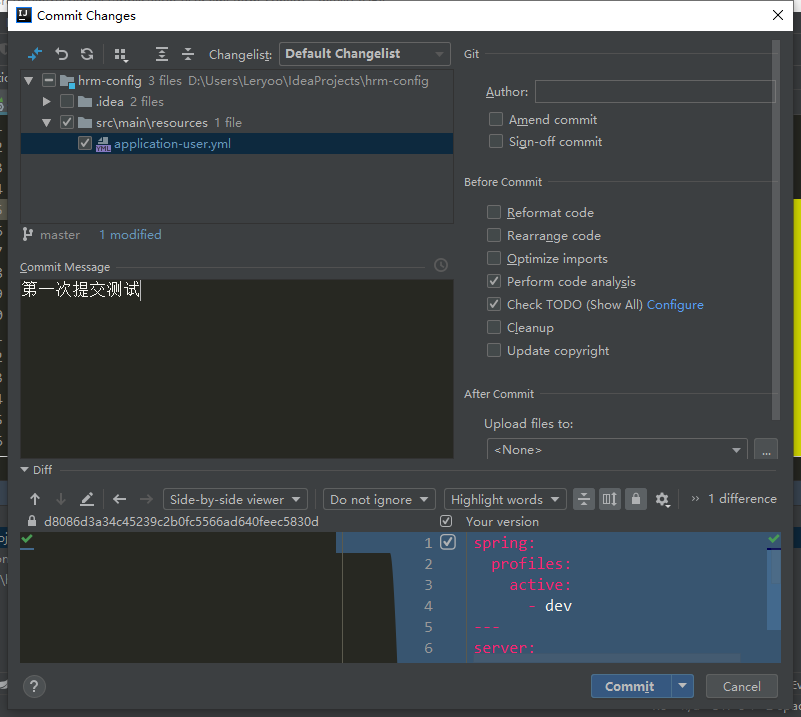Enable the Amend commit checkbox
The width and height of the screenshot is (801, 717).
496,119
